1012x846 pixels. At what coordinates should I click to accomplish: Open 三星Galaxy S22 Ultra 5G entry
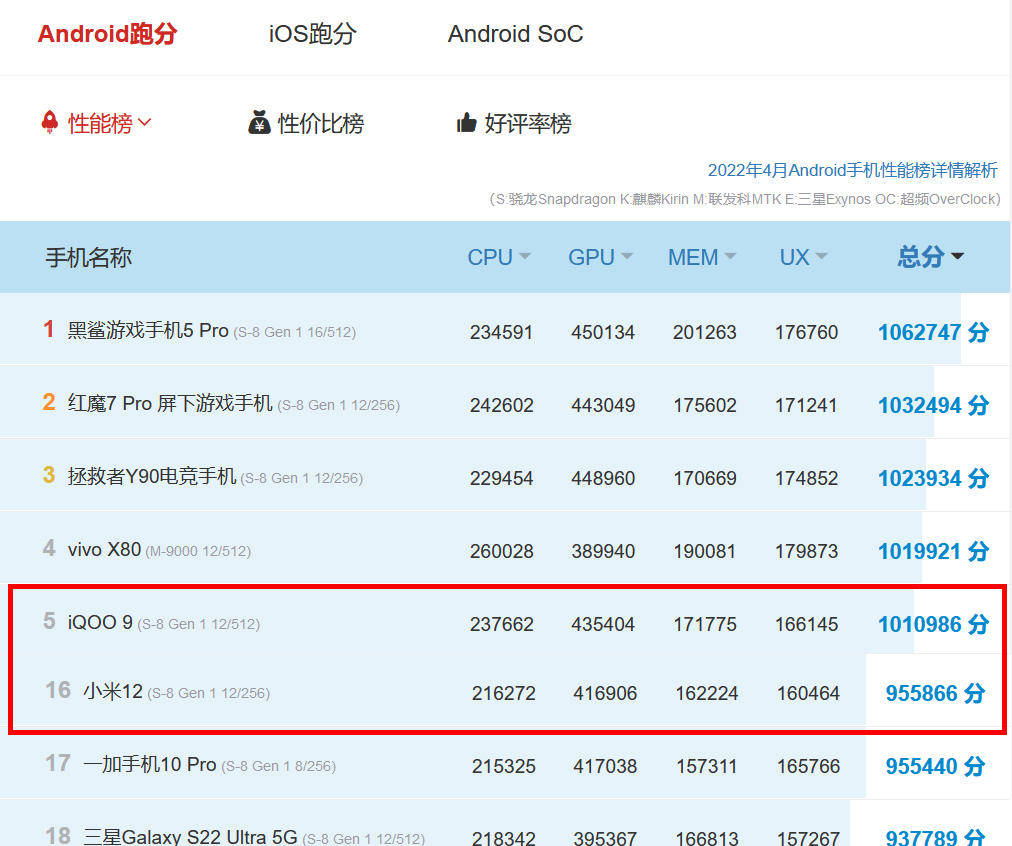pyautogui.click(x=190, y=837)
